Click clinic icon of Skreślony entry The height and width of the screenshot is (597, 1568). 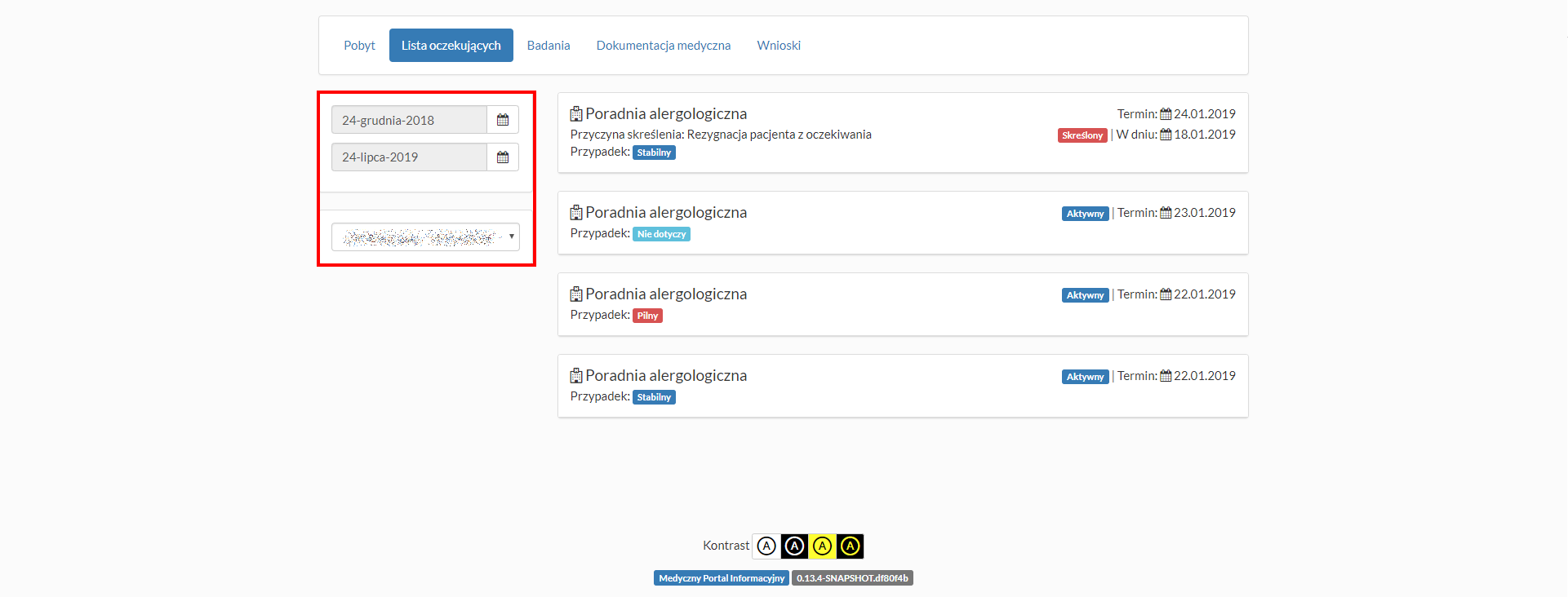point(576,114)
